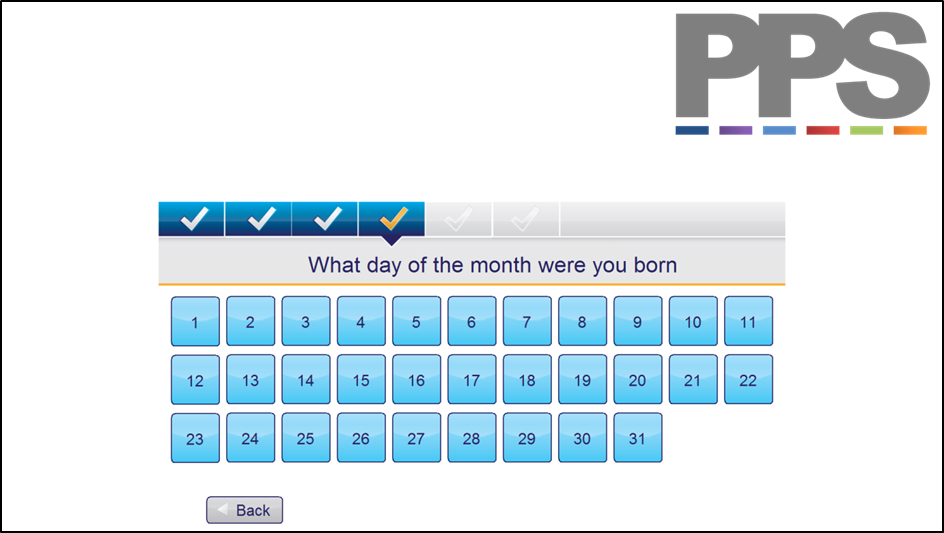This screenshot has height=533, width=944.
Task: Pick the 7 day button
Action: click(x=527, y=321)
